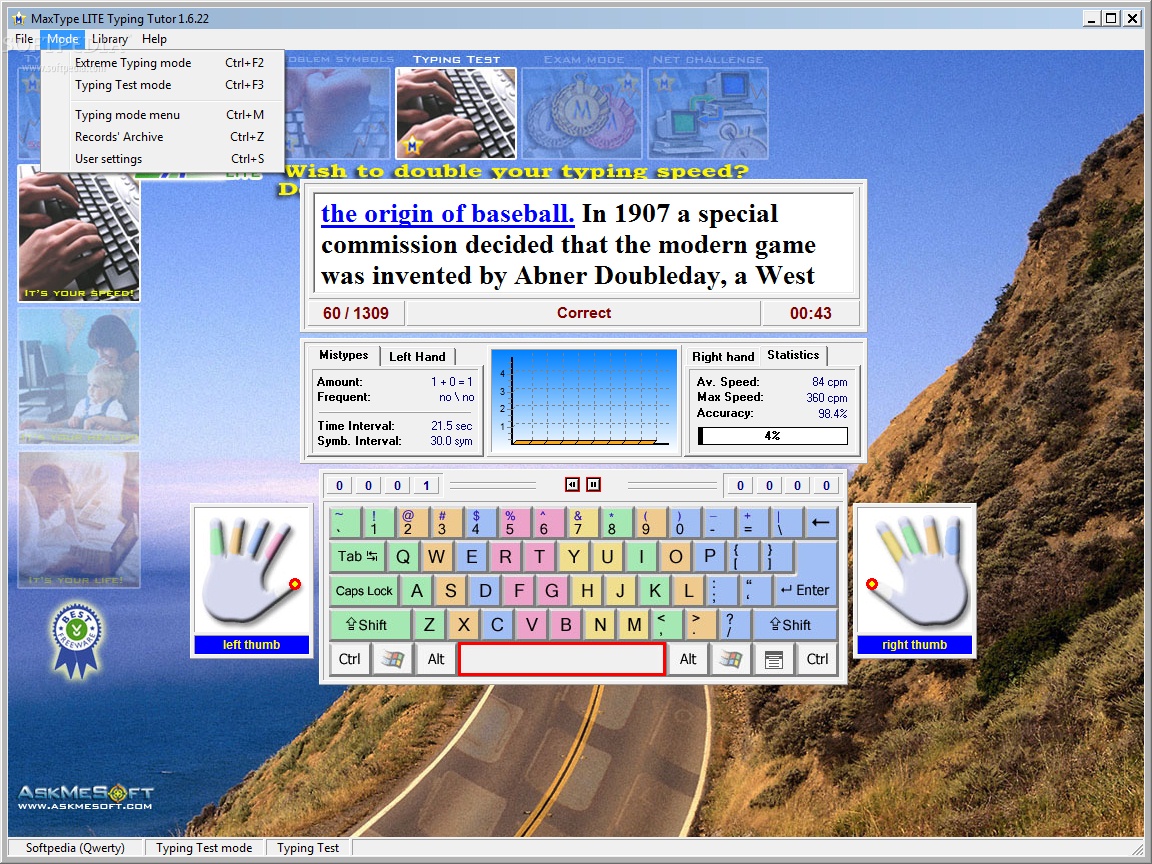Open Records' Archive from menu

(163, 137)
